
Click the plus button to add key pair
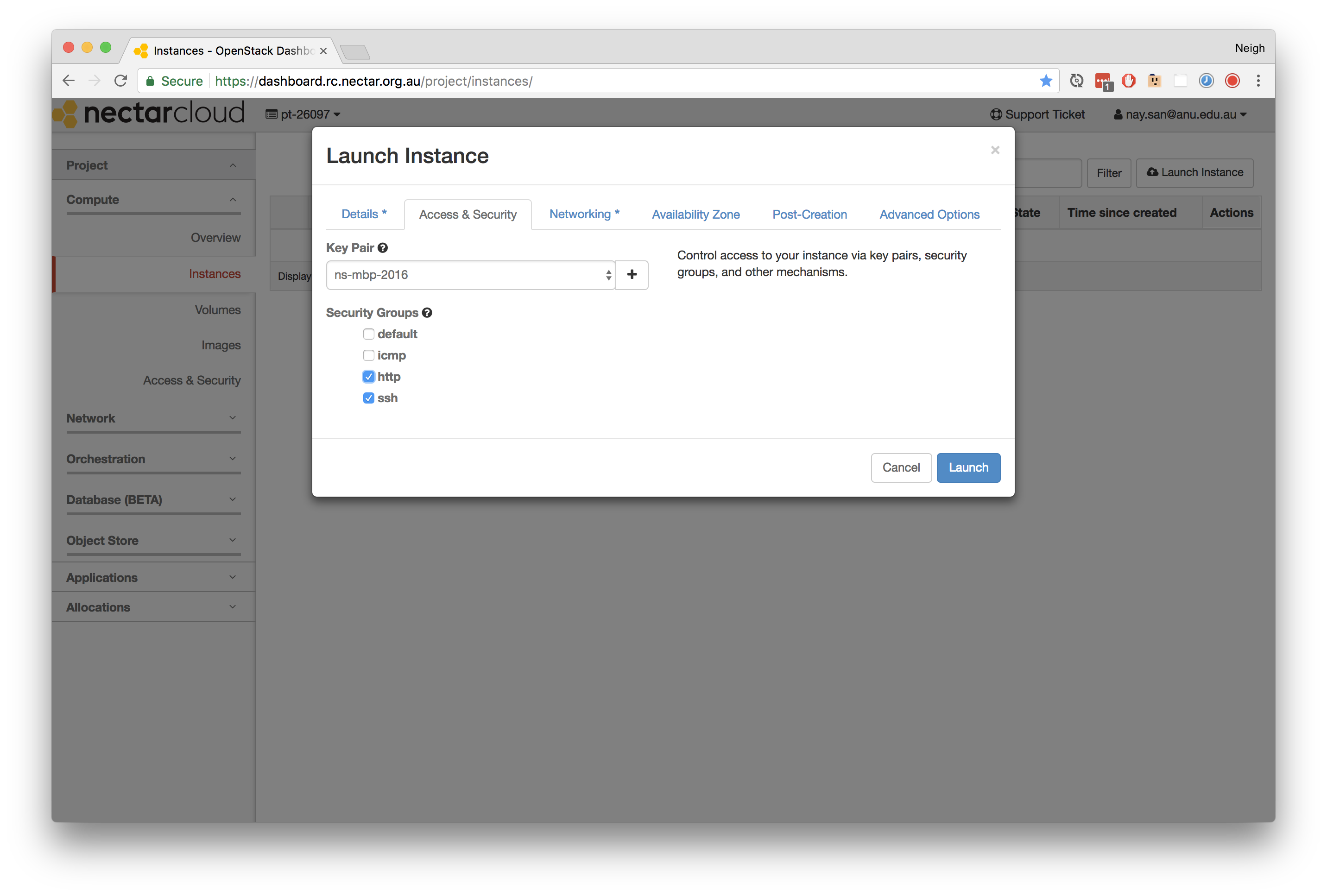tap(632, 275)
